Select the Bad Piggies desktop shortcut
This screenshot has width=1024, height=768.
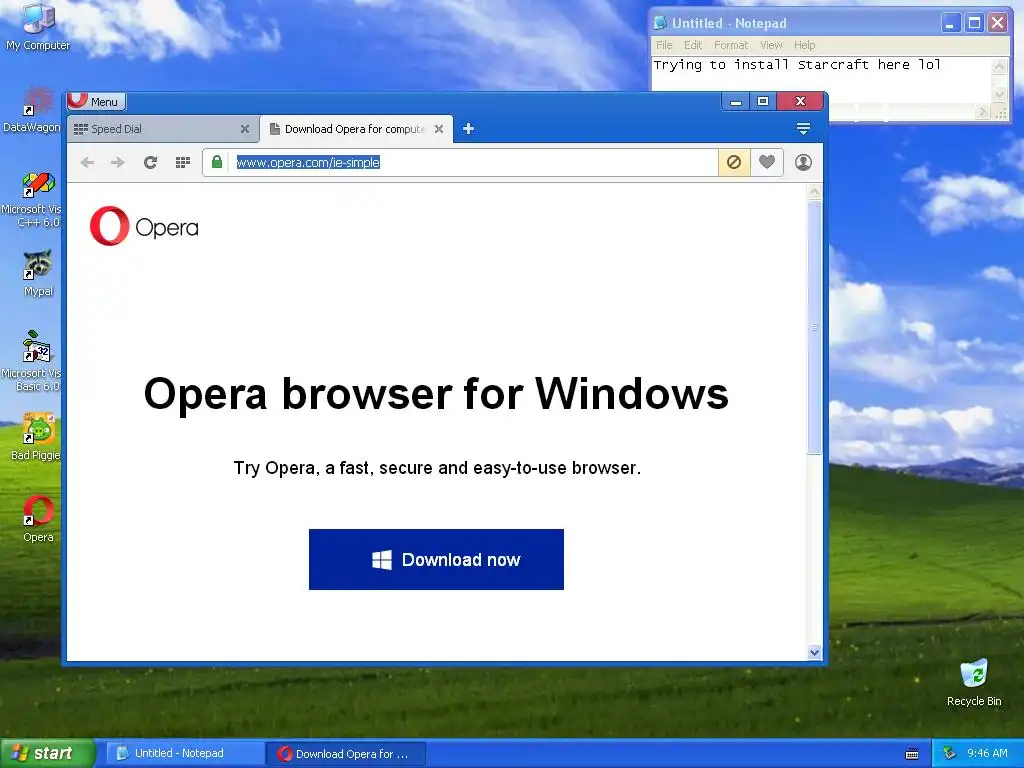coord(36,437)
